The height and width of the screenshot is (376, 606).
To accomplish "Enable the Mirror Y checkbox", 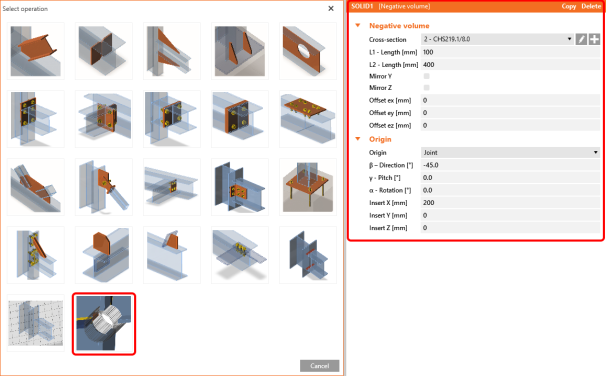I will [427, 76].
